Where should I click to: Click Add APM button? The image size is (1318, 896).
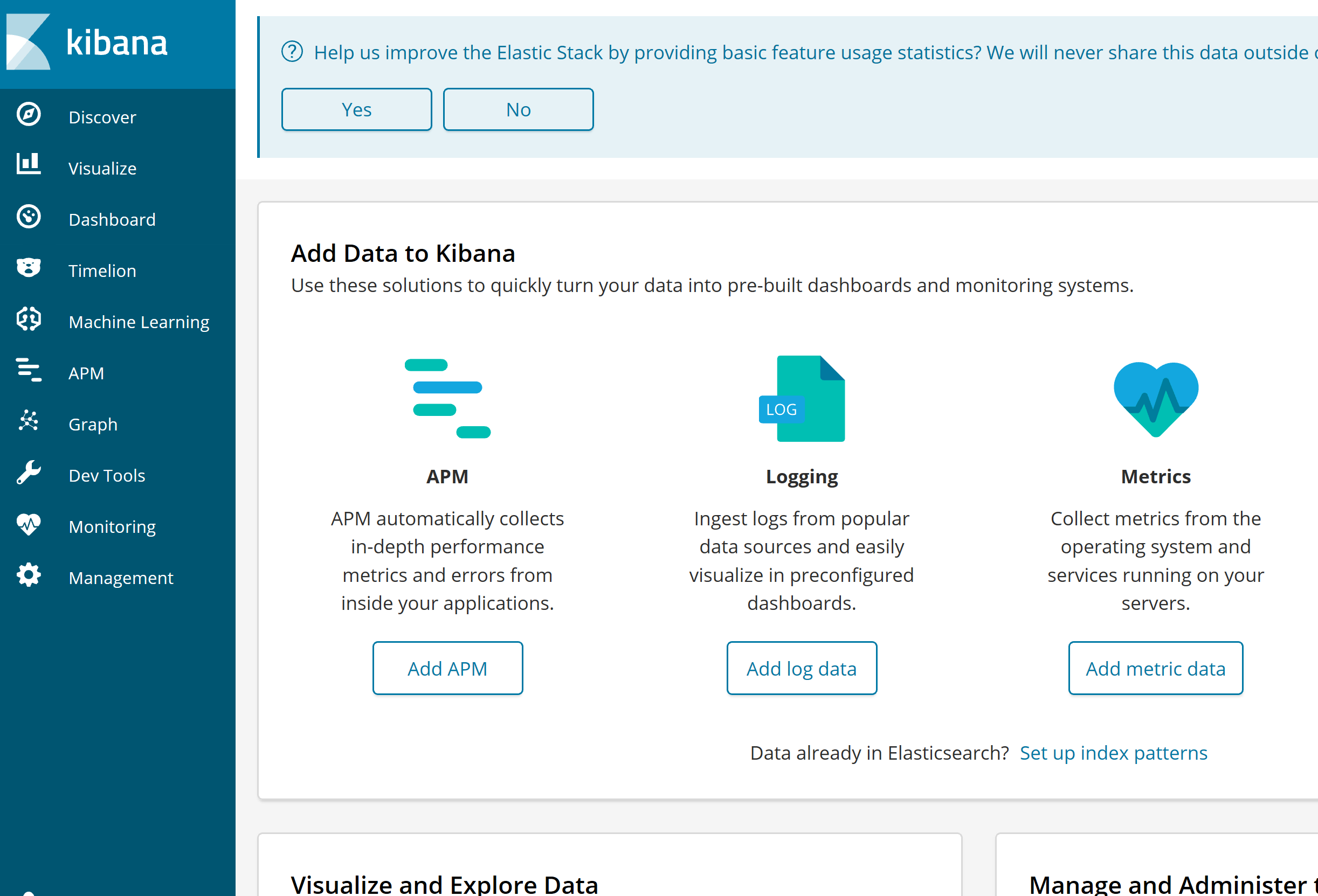pos(448,668)
